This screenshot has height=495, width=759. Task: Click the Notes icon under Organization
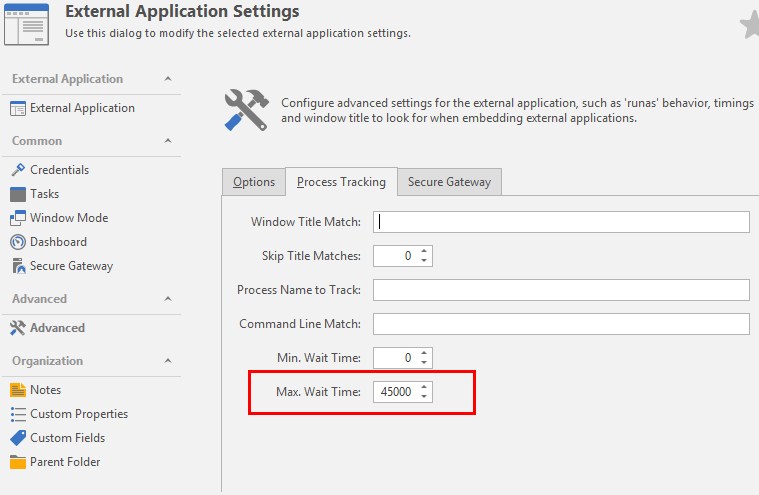18,390
